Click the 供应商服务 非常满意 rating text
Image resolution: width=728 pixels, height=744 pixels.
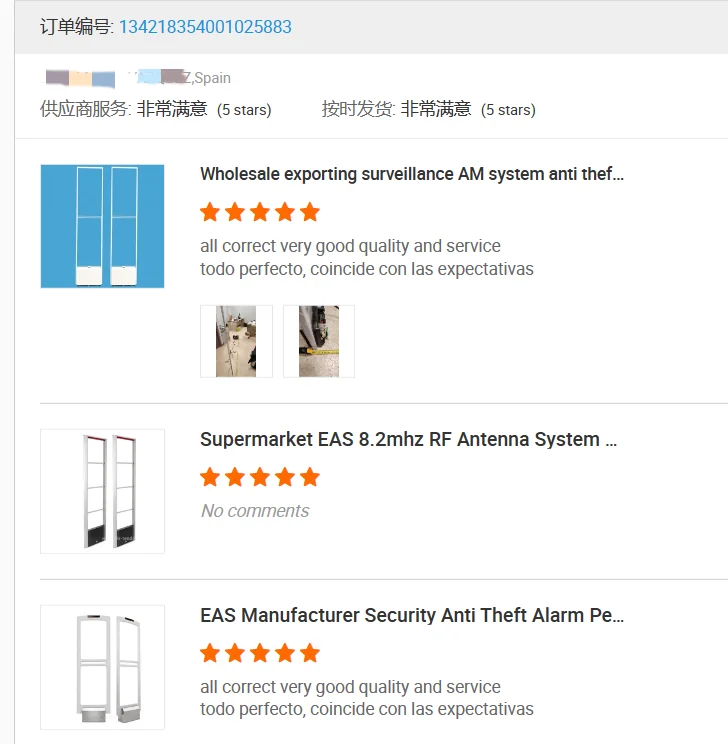171,109
